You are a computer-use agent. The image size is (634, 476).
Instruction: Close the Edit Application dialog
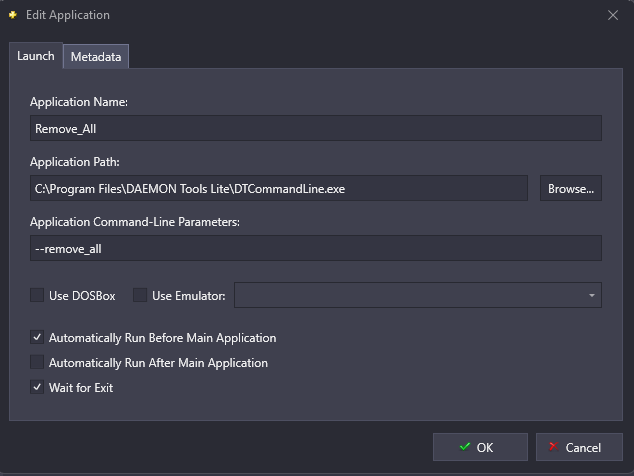(613, 15)
